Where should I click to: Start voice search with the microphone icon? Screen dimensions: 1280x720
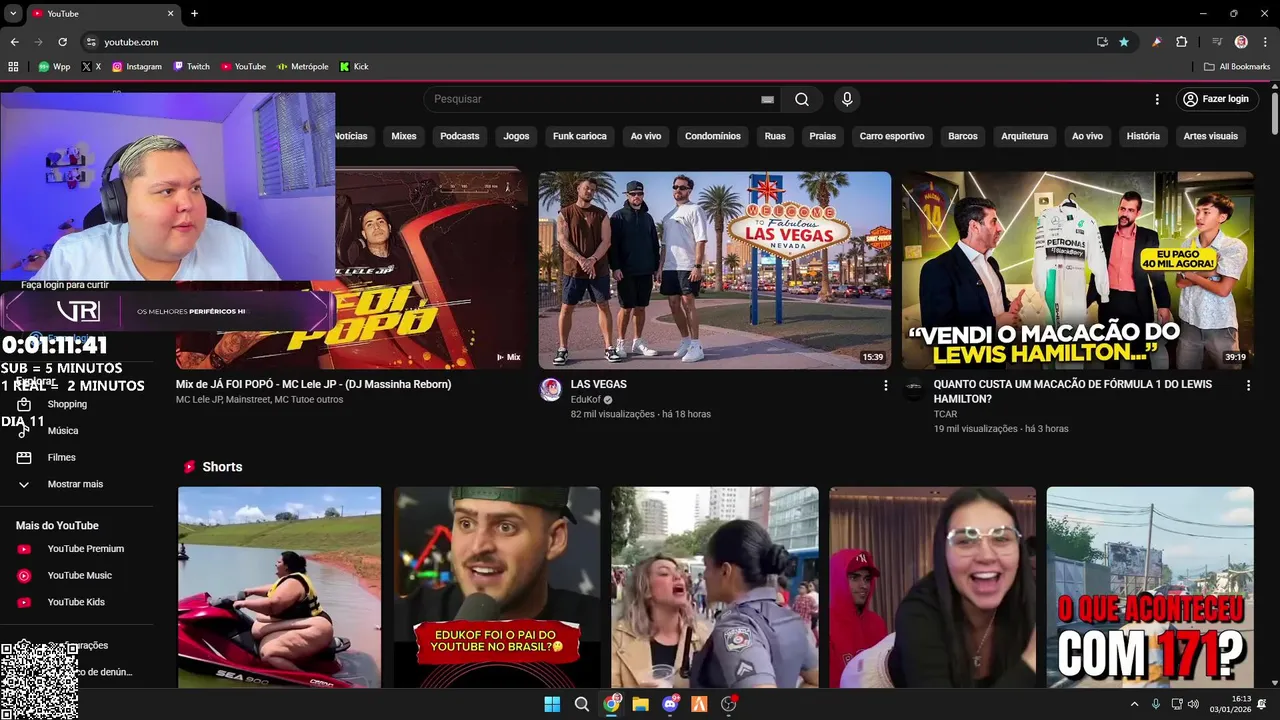click(847, 99)
